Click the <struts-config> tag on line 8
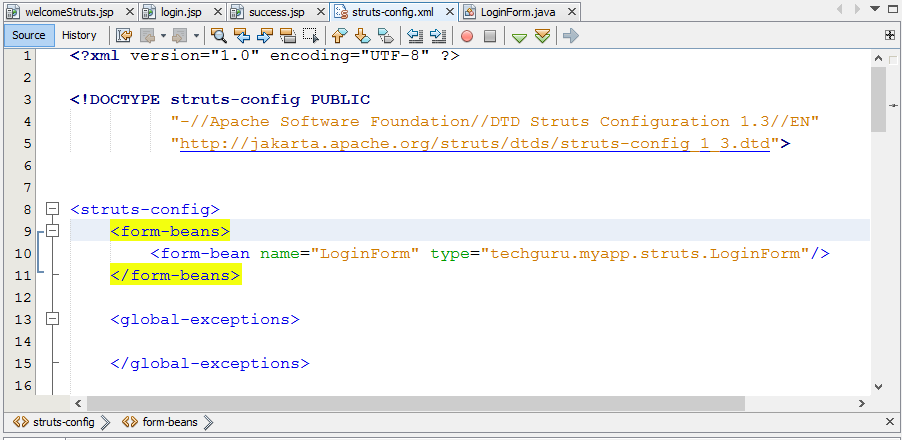 coord(145,209)
